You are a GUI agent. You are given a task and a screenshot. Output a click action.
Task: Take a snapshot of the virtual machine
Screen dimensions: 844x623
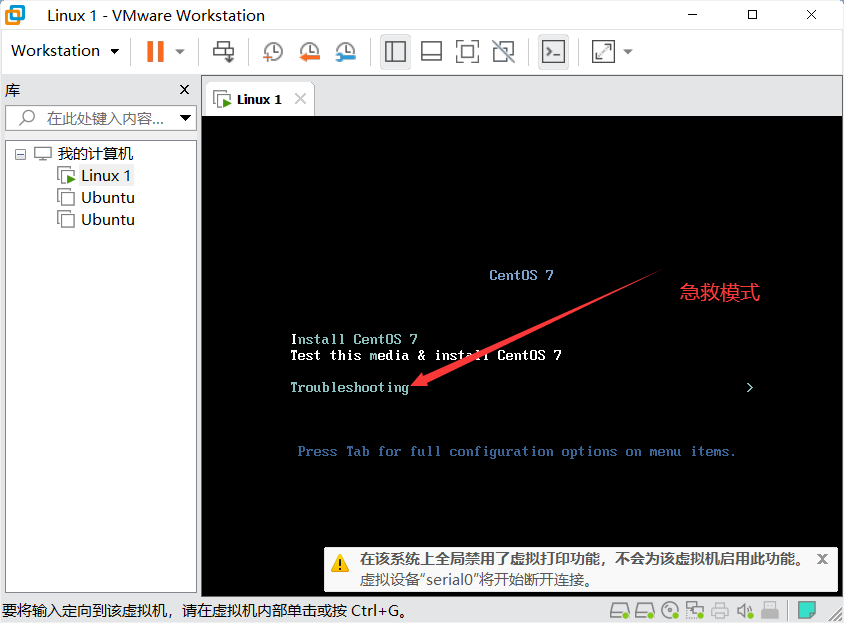[273, 52]
